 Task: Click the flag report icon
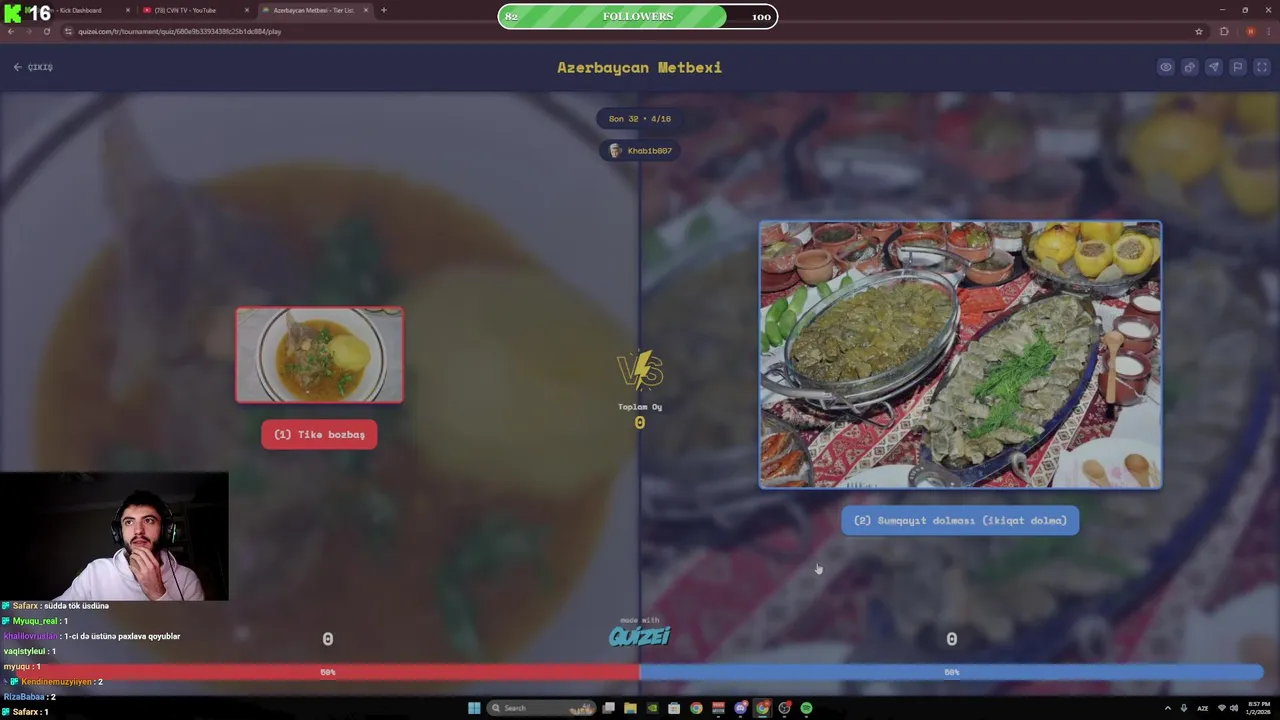1238,67
